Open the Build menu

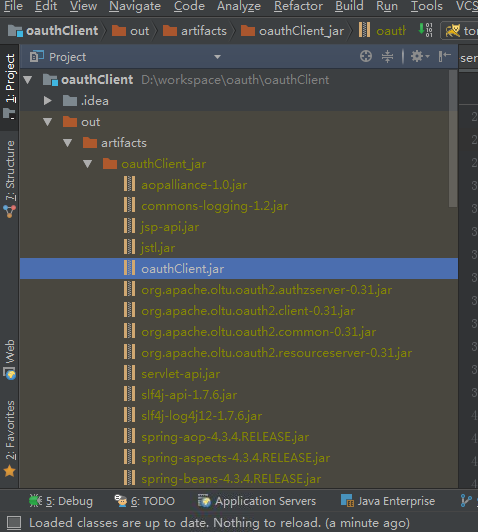tap(349, 6)
